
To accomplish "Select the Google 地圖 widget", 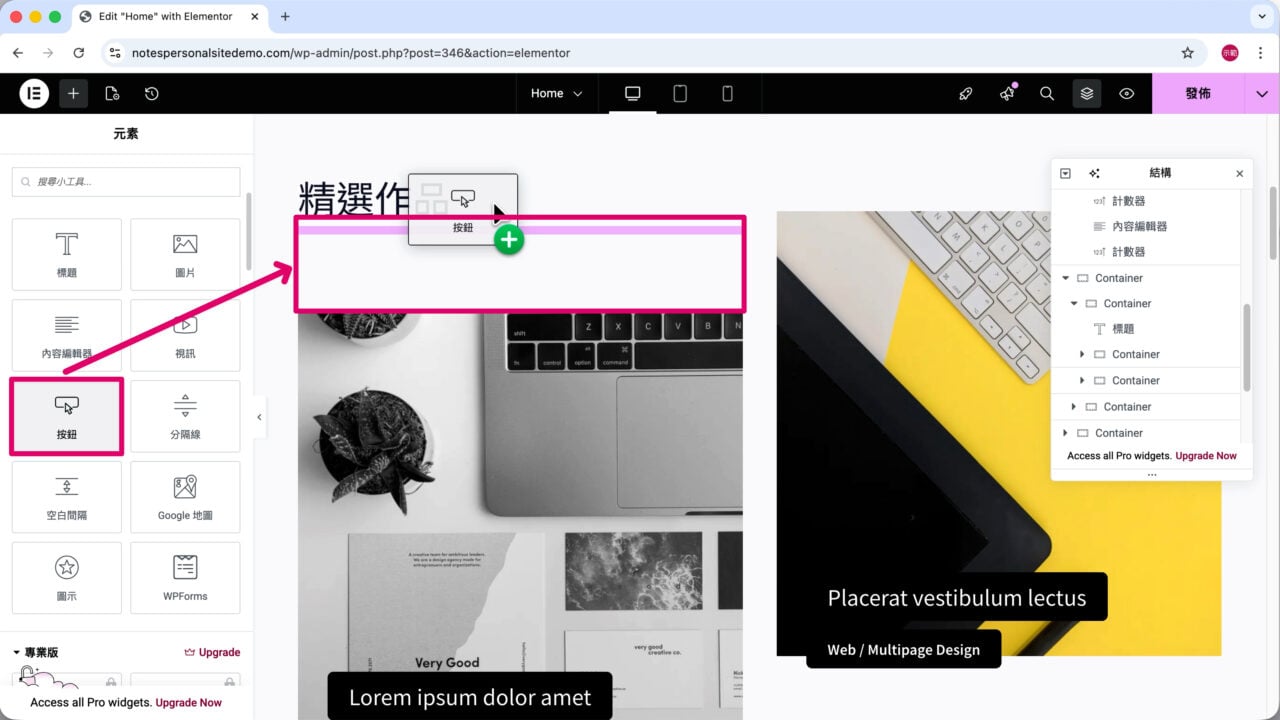I will coord(185,497).
